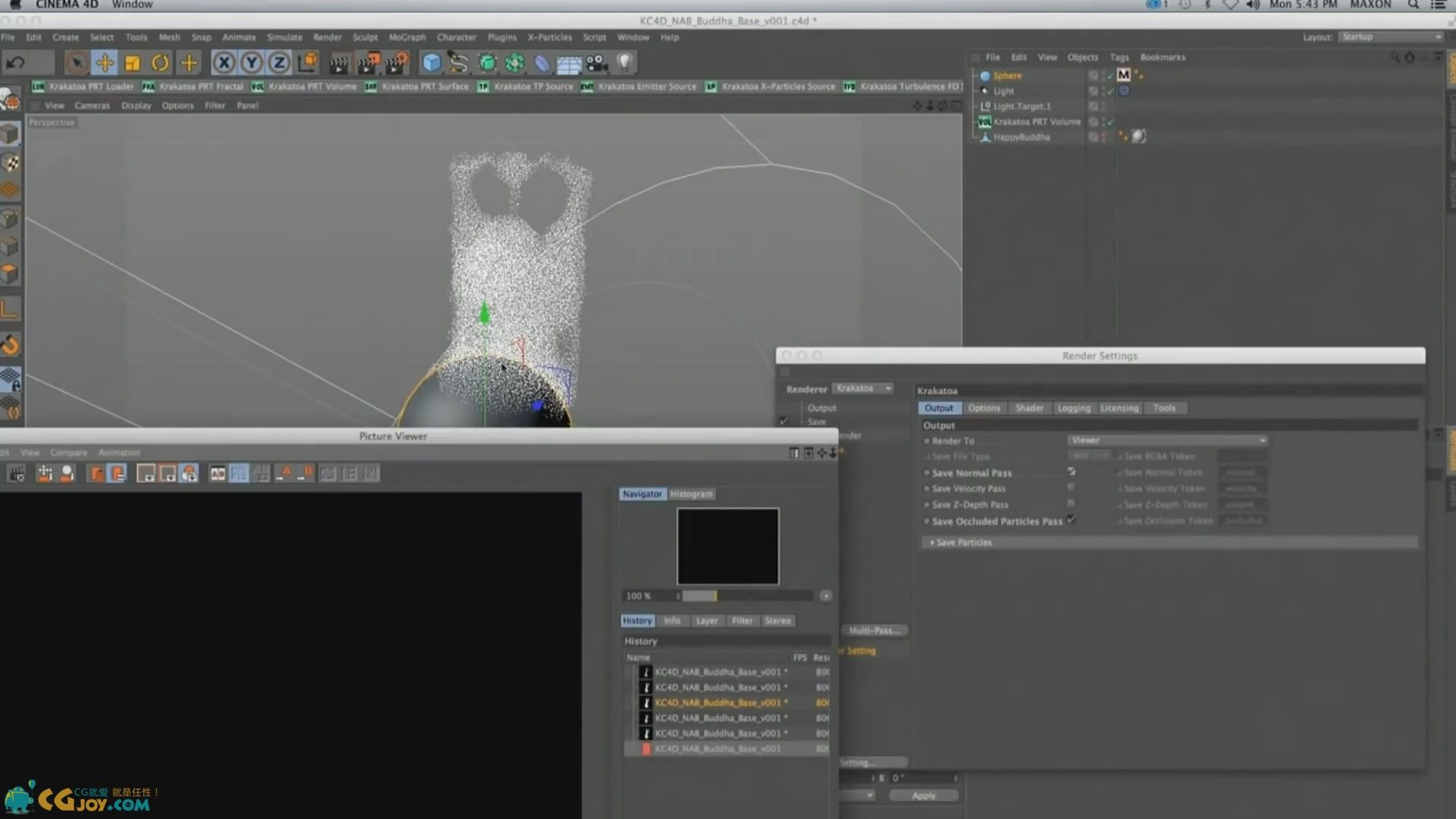The image size is (1456, 819).
Task: Click the blue deformer icon
Action: pos(542,63)
